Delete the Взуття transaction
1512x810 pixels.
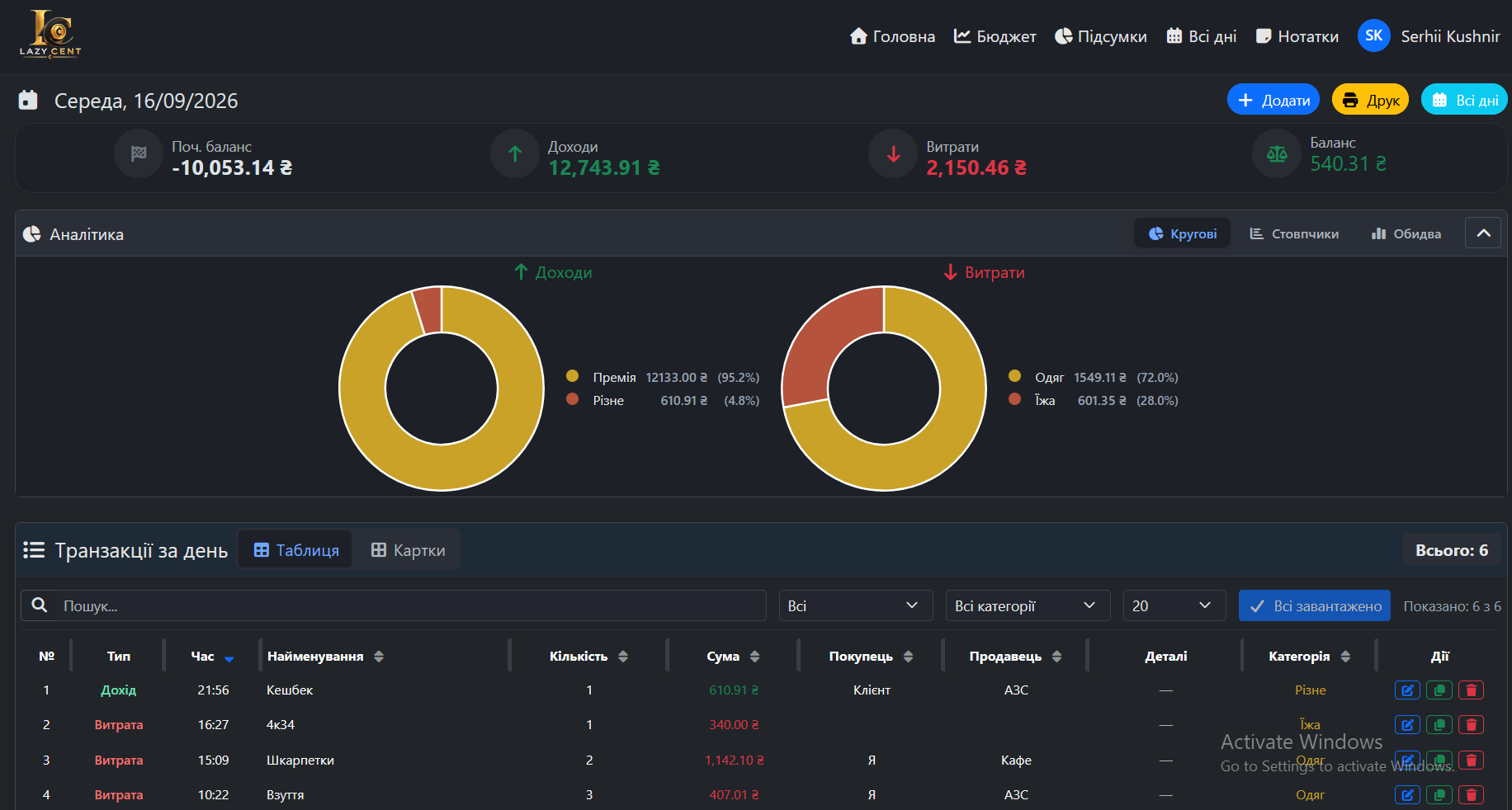1471,795
